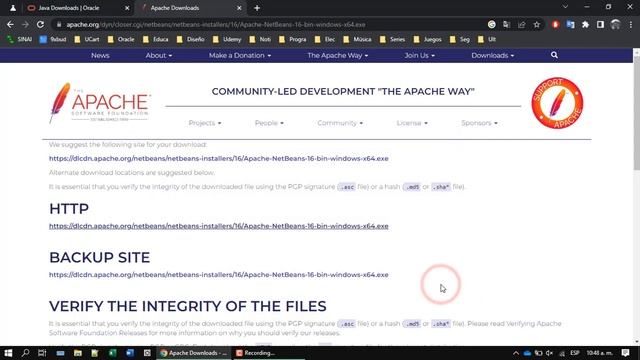Open the blue Google Translate extension

pyautogui.click(x=570, y=24)
